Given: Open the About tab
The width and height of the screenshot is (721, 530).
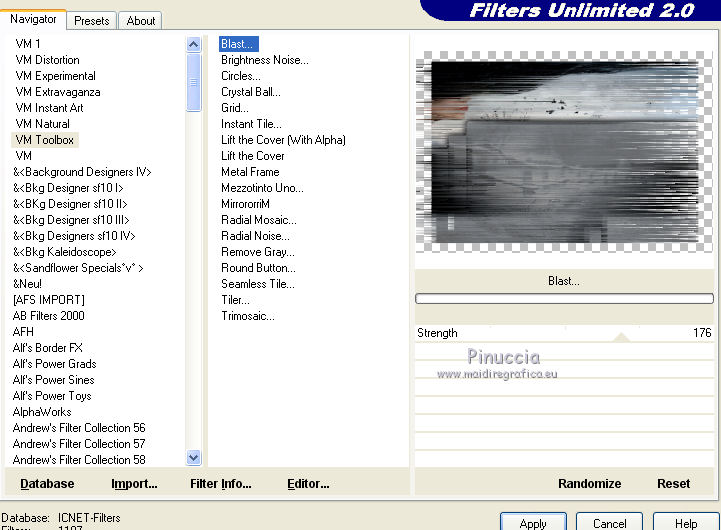Looking at the screenshot, I should [x=141, y=21].
